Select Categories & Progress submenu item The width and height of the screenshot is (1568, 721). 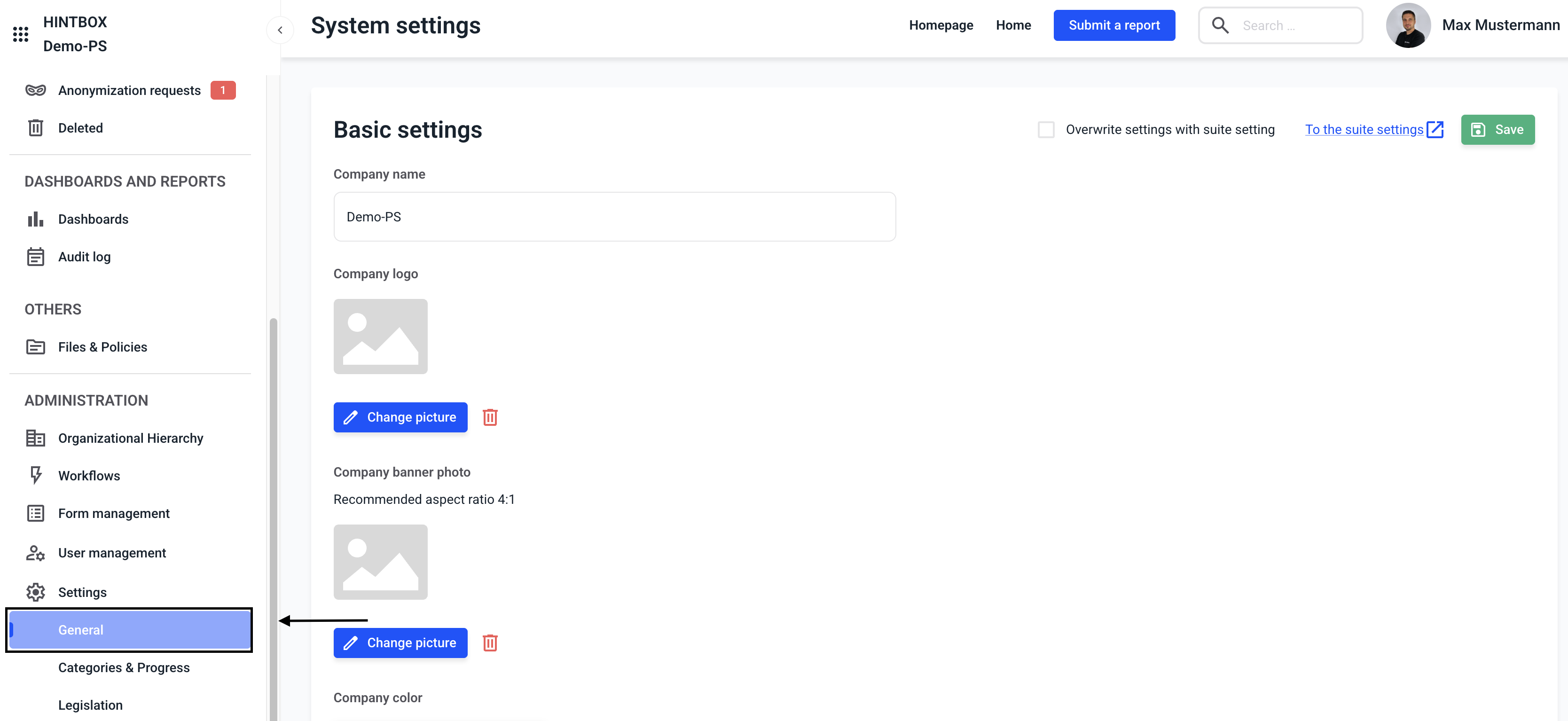click(x=124, y=667)
